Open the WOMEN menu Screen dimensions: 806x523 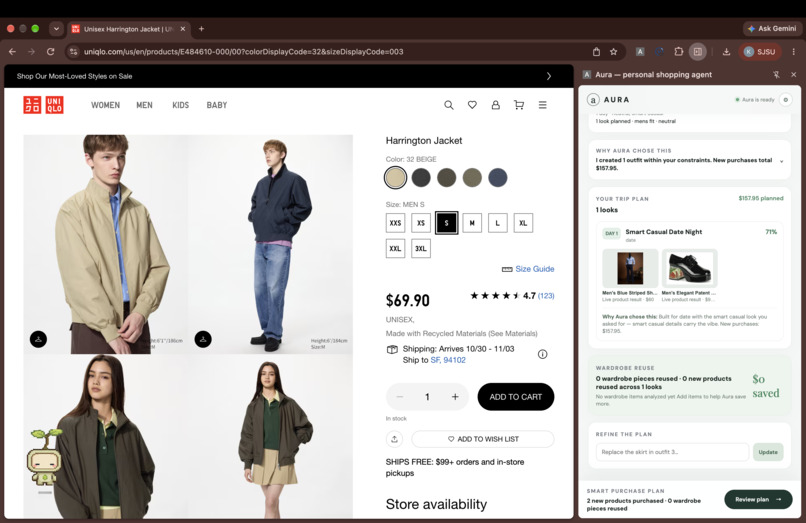(105, 105)
